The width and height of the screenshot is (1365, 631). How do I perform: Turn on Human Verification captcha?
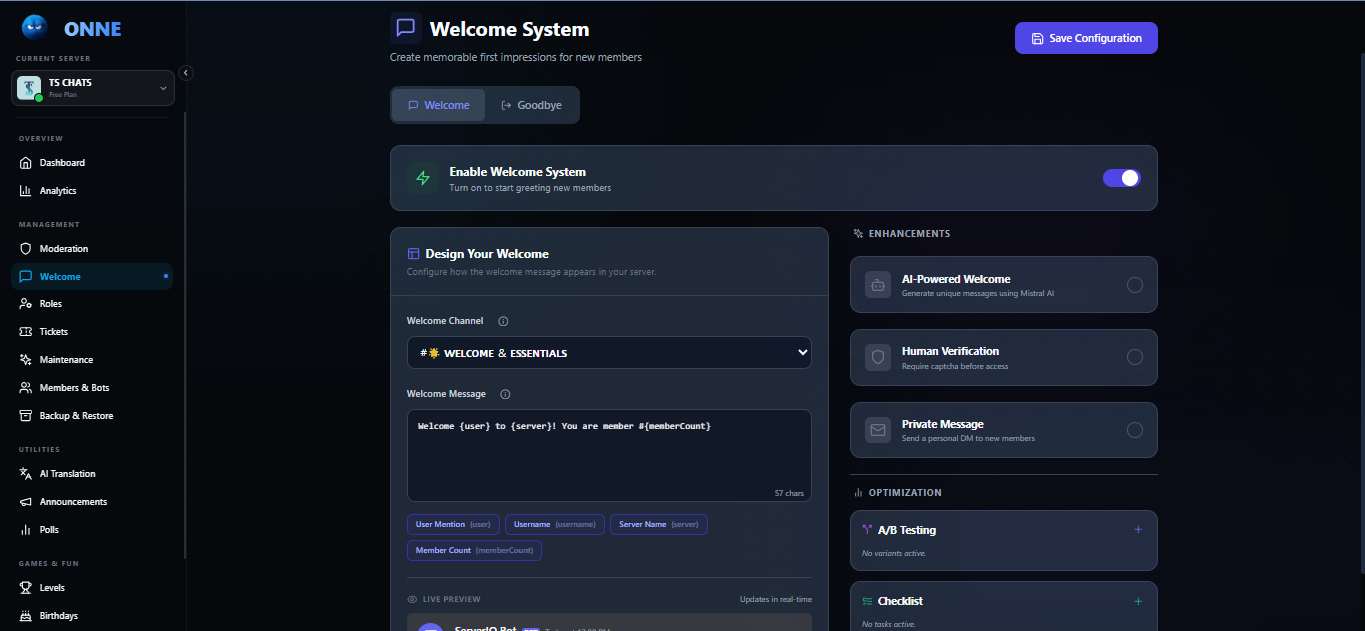[x=1135, y=357]
